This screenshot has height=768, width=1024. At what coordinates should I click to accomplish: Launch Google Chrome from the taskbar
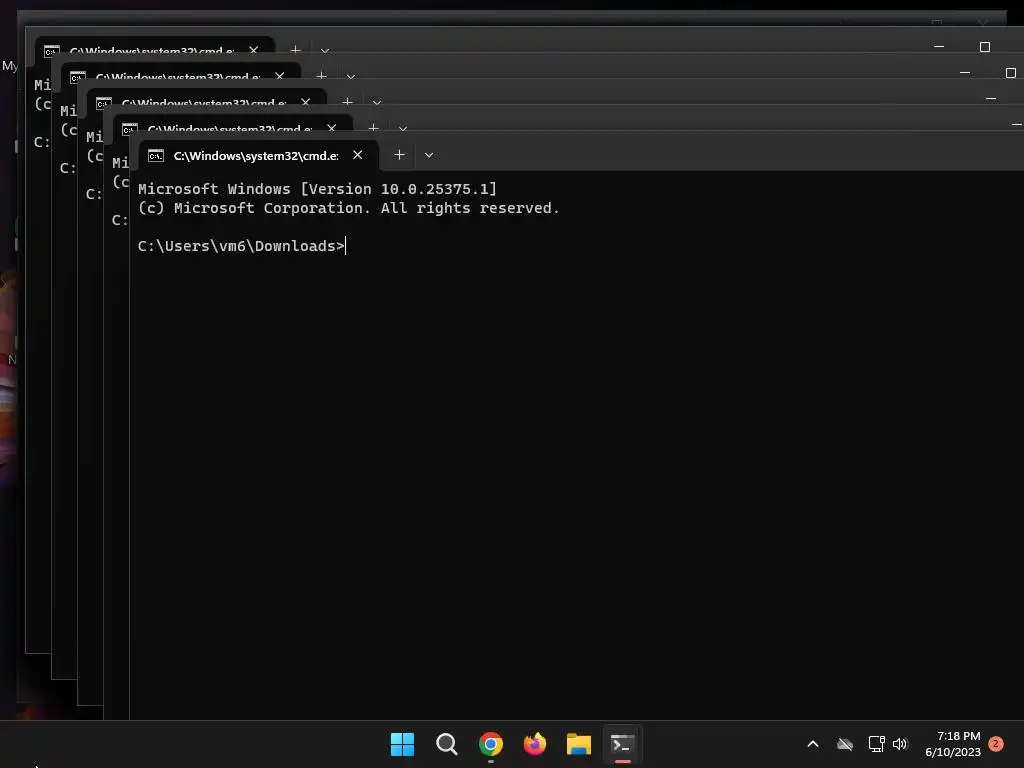coord(490,744)
